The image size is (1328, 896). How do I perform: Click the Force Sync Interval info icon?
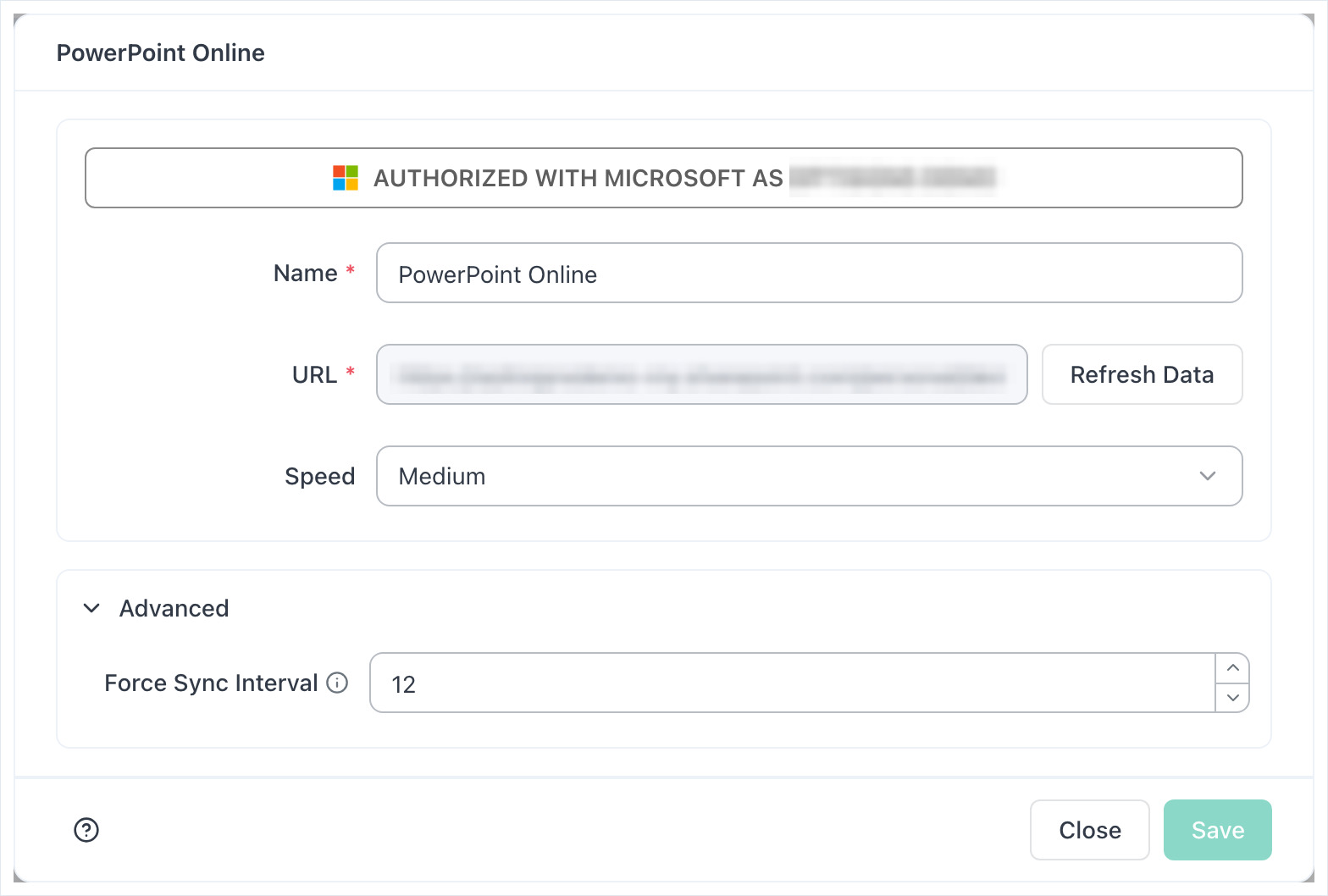337,683
